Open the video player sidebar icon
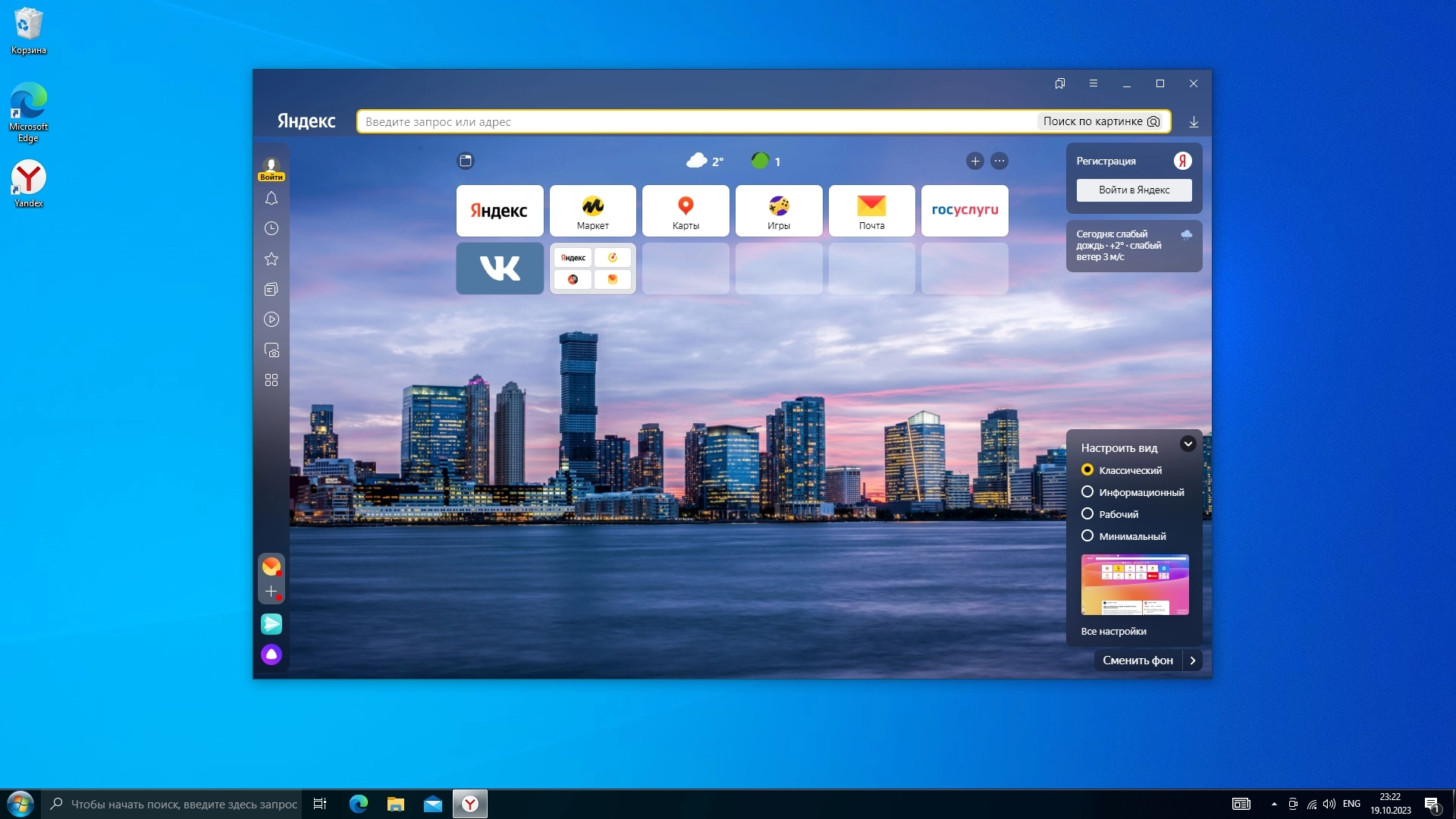1456x819 pixels. point(271,319)
